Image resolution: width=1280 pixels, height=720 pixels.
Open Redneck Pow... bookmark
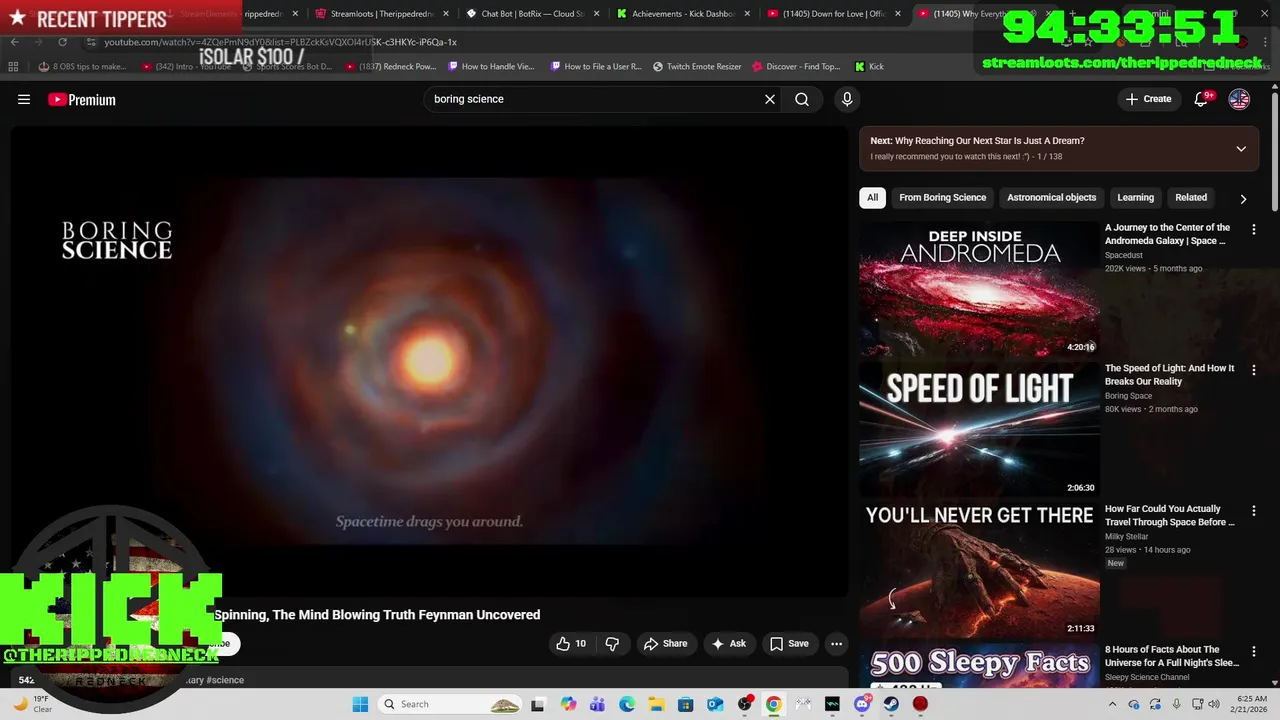point(390,66)
